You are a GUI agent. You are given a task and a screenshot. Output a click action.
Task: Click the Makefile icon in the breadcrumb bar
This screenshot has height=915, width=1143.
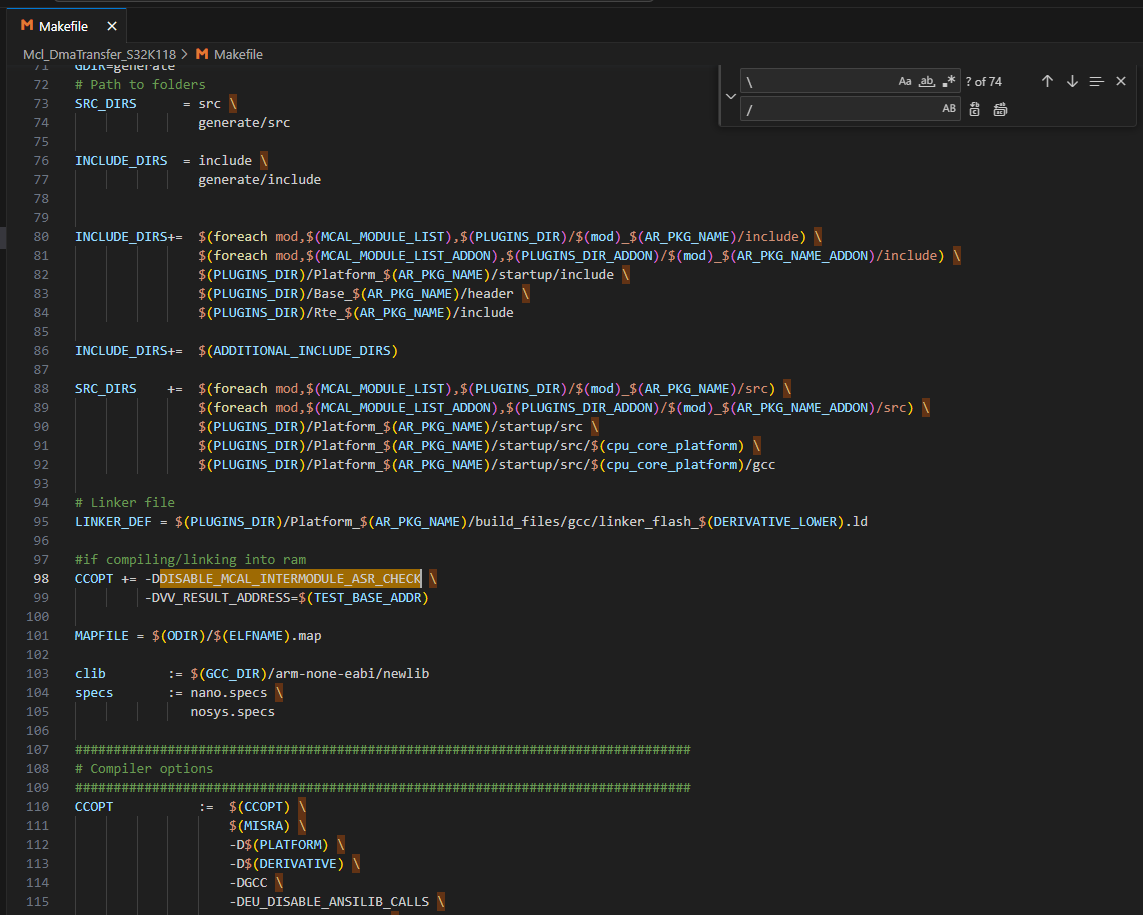click(x=200, y=54)
